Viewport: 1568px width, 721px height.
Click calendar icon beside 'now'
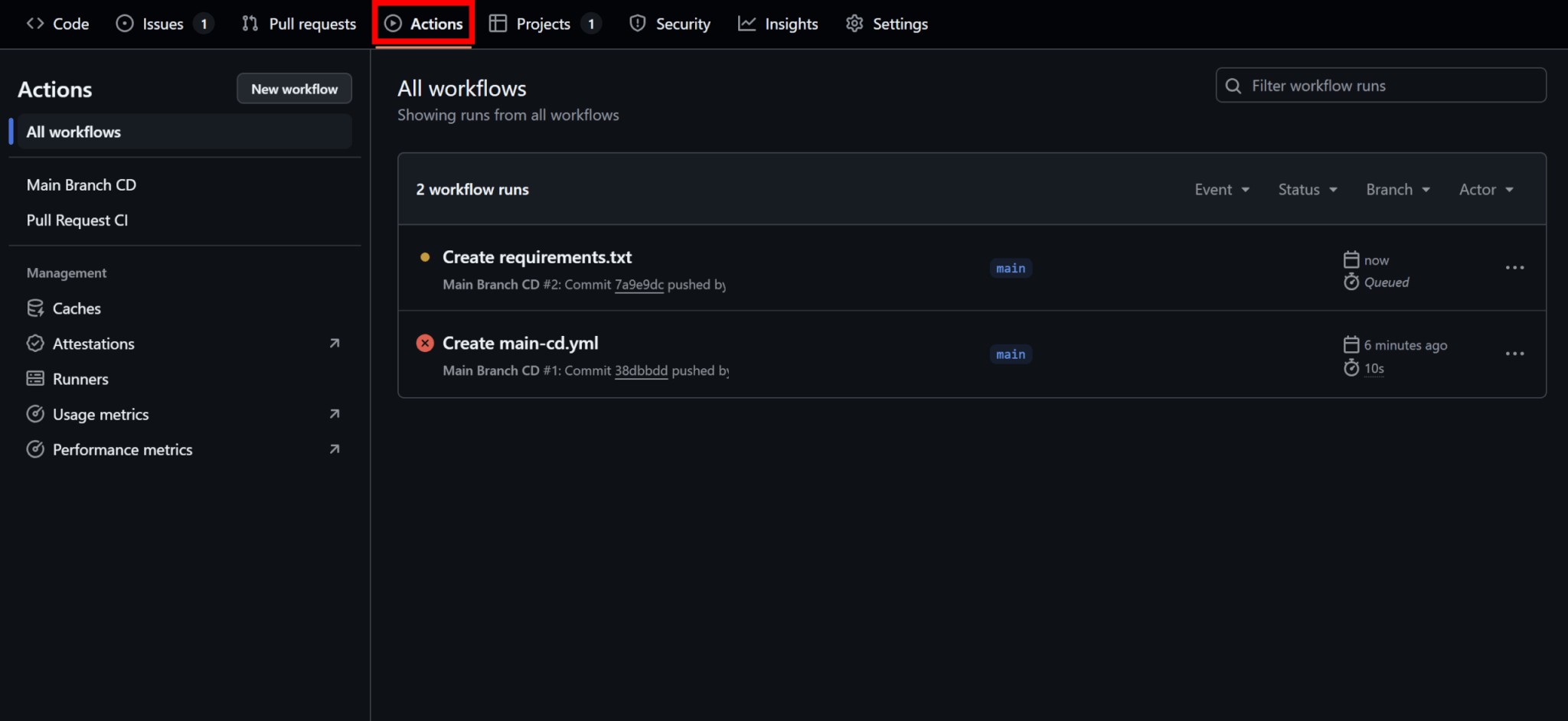click(1351, 259)
